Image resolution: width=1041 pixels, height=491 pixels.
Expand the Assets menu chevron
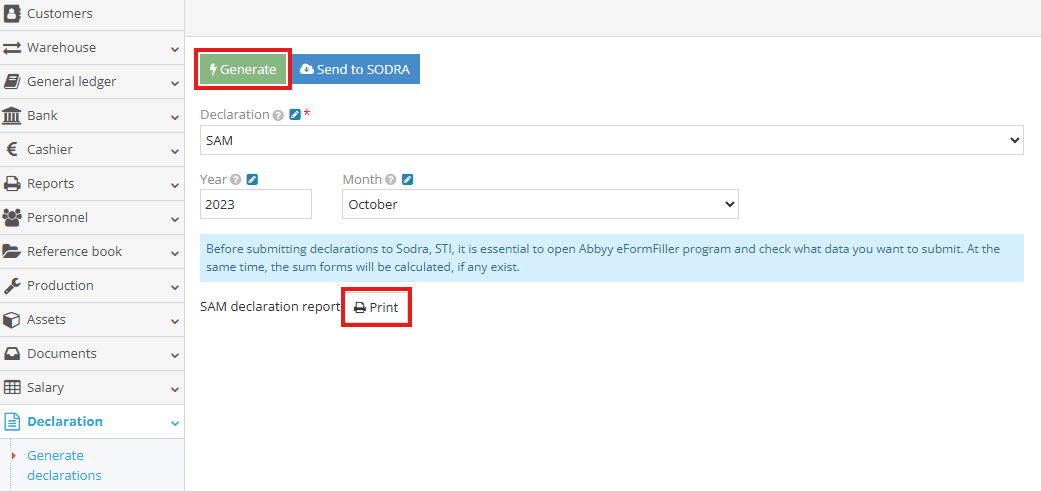point(175,321)
